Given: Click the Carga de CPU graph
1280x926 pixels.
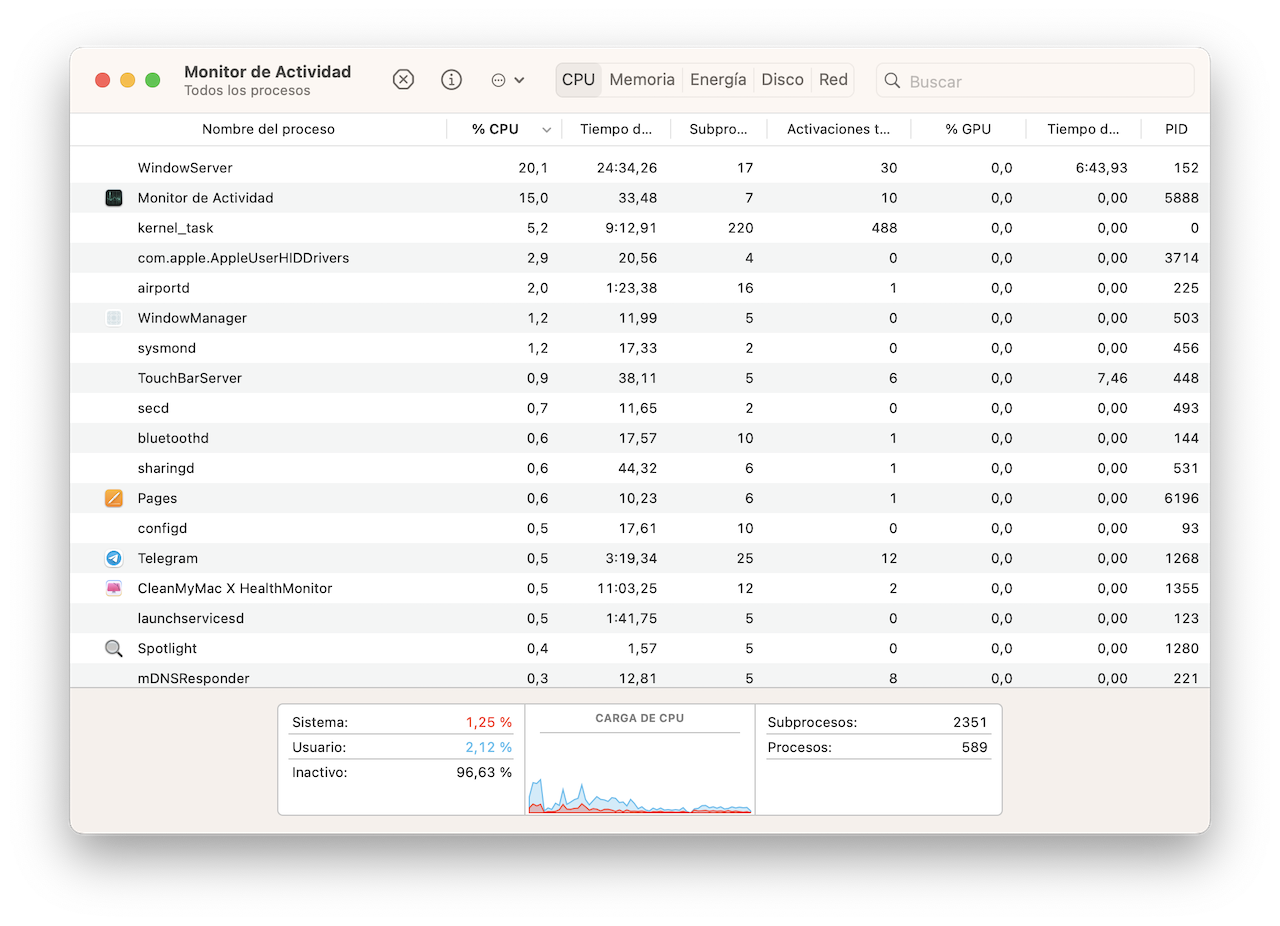Looking at the screenshot, I should pos(640,773).
